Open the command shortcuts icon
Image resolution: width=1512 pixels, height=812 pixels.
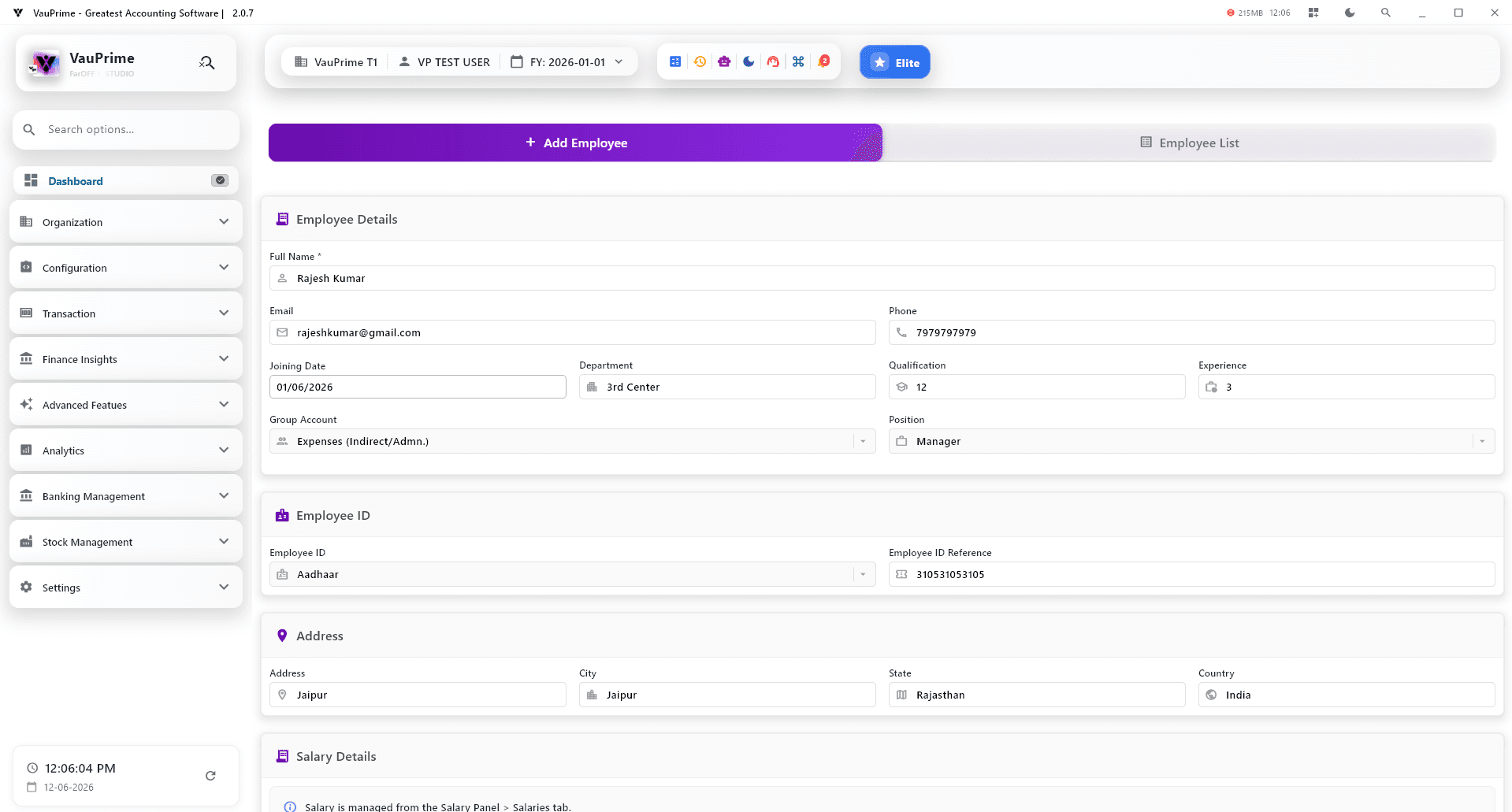(798, 61)
